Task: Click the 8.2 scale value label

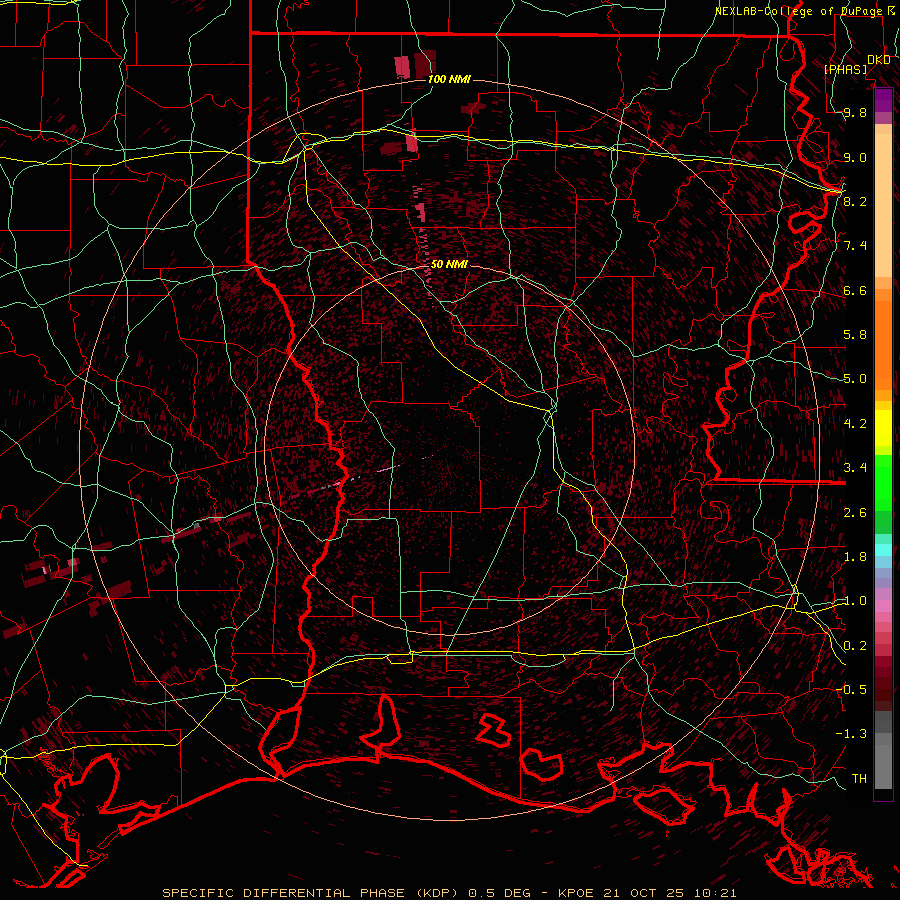Action: point(855,201)
